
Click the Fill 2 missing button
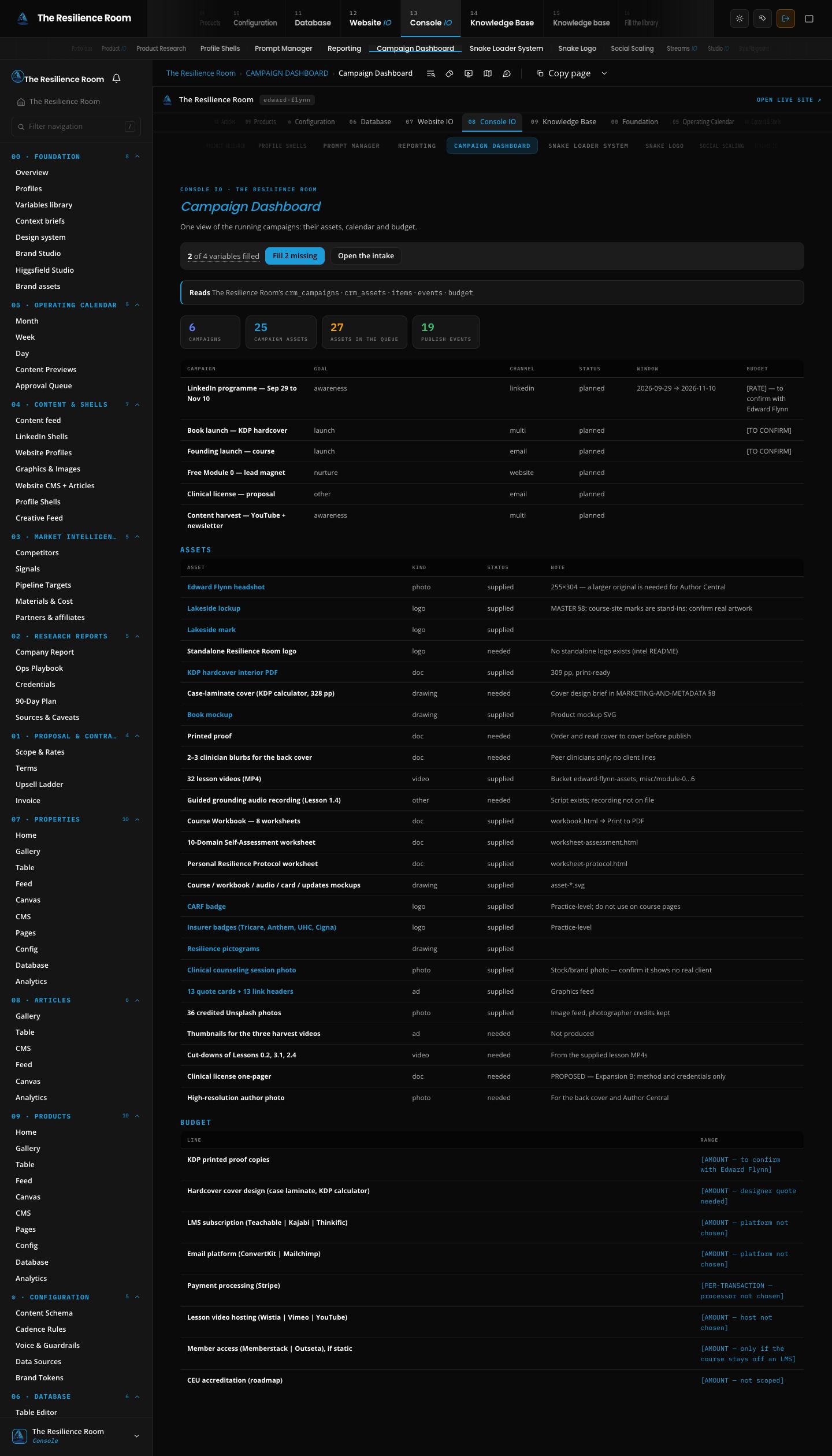click(x=295, y=256)
